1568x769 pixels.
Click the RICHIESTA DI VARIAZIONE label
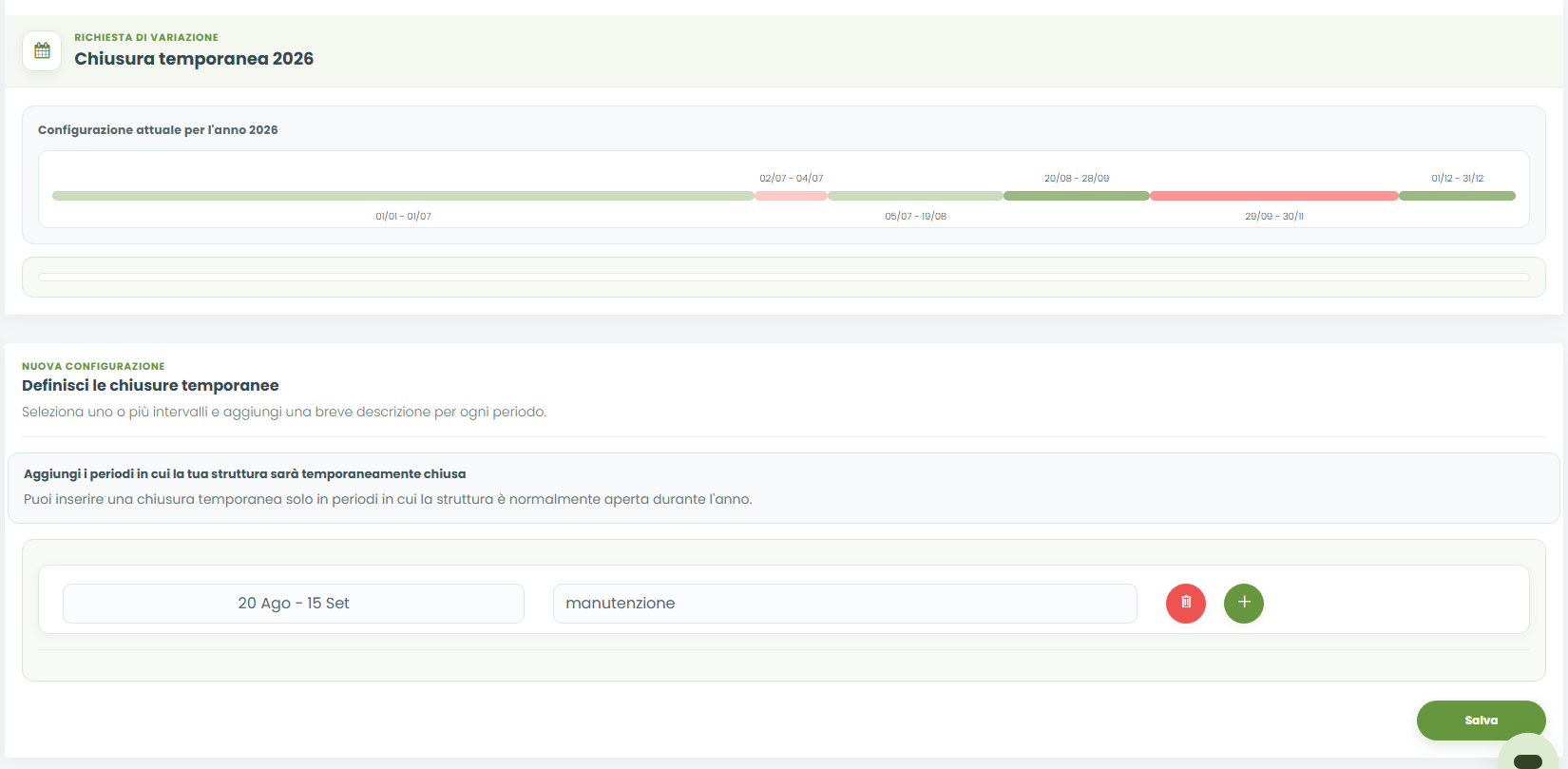coord(146,37)
